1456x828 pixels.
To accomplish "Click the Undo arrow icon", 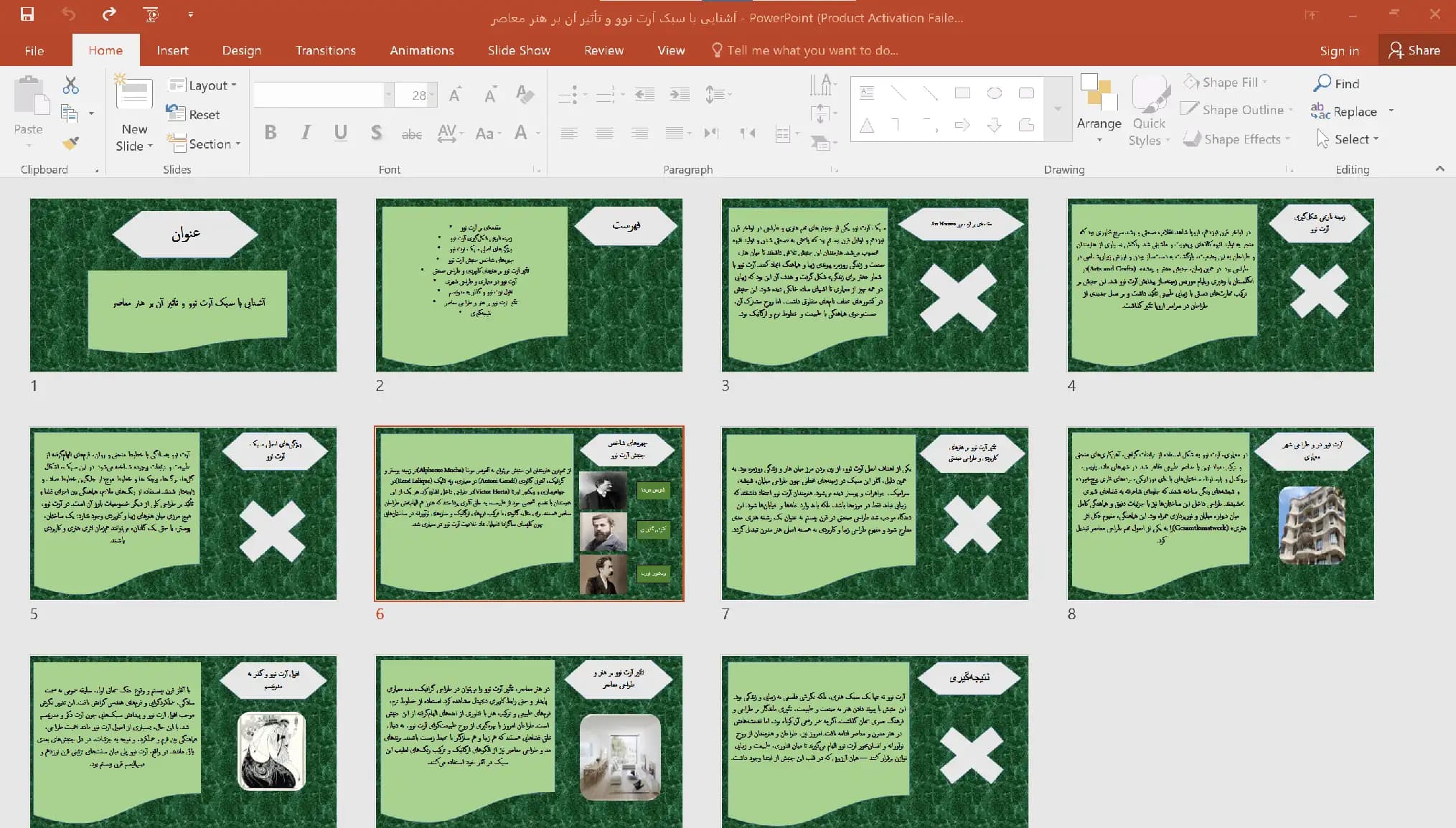I will 68,14.
